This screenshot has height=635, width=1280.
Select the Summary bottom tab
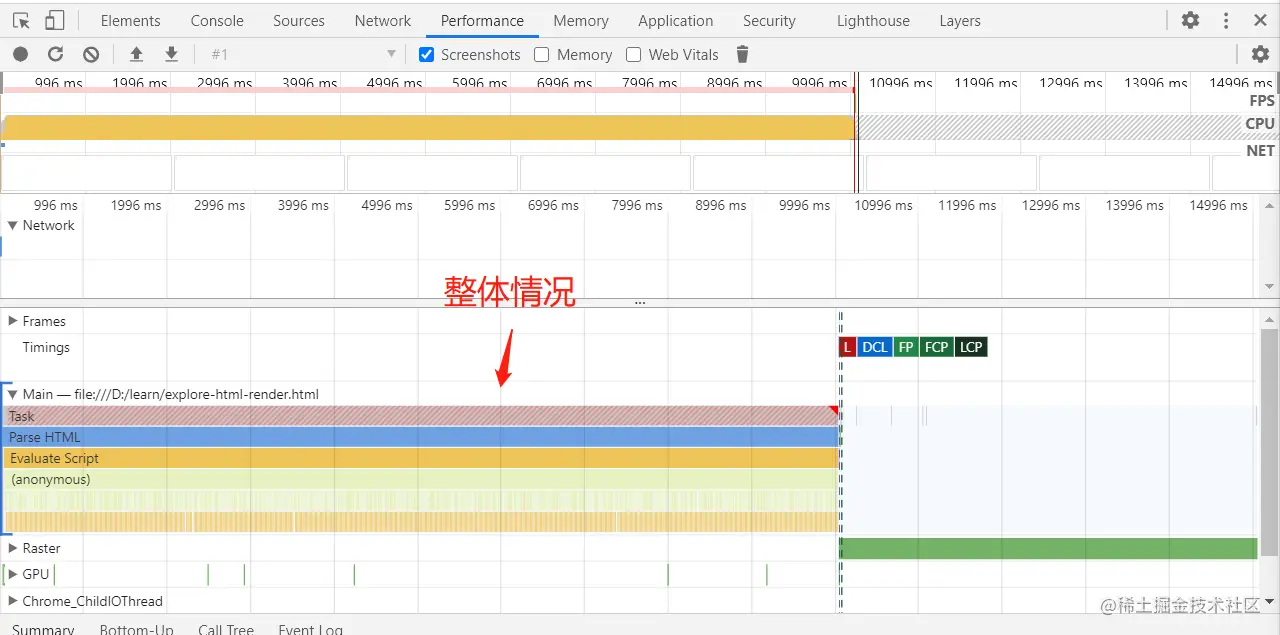[43, 629]
